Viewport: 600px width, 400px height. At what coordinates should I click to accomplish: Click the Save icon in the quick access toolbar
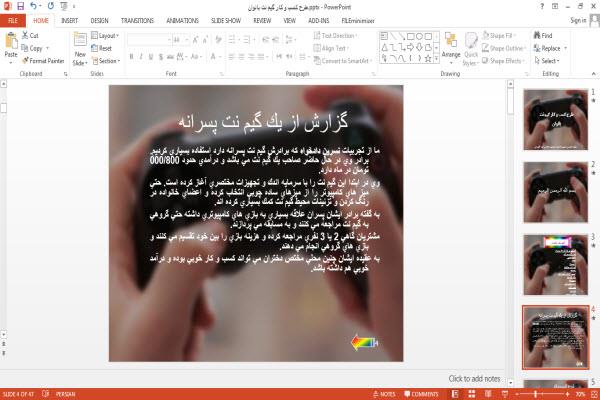pyautogui.click(x=21, y=6)
